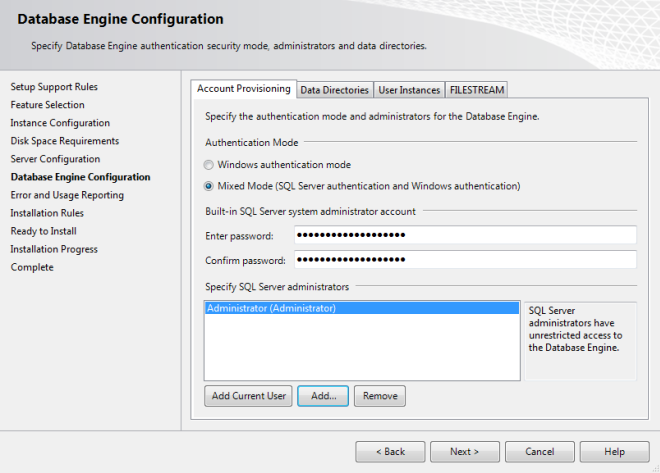
Task: Select Mixed Mode authentication option
Action: pos(209,185)
